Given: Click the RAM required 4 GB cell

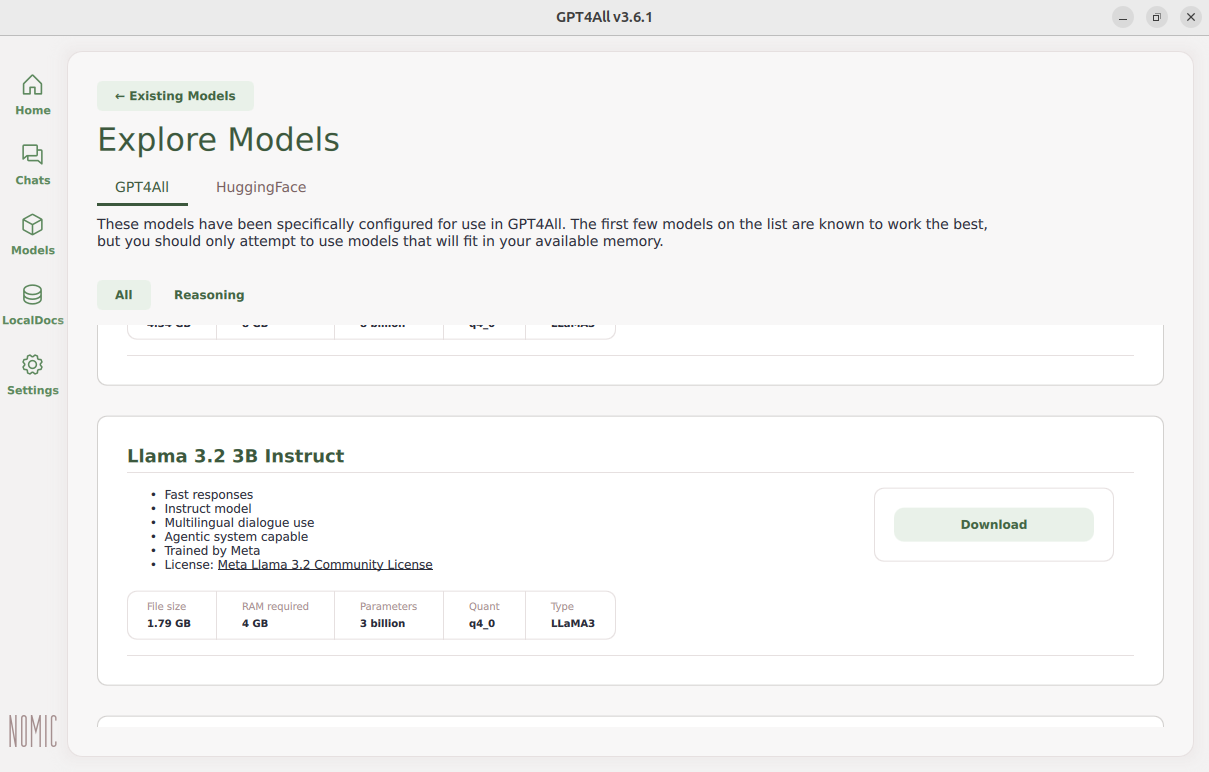Looking at the screenshot, I should (x=275, y=615).
